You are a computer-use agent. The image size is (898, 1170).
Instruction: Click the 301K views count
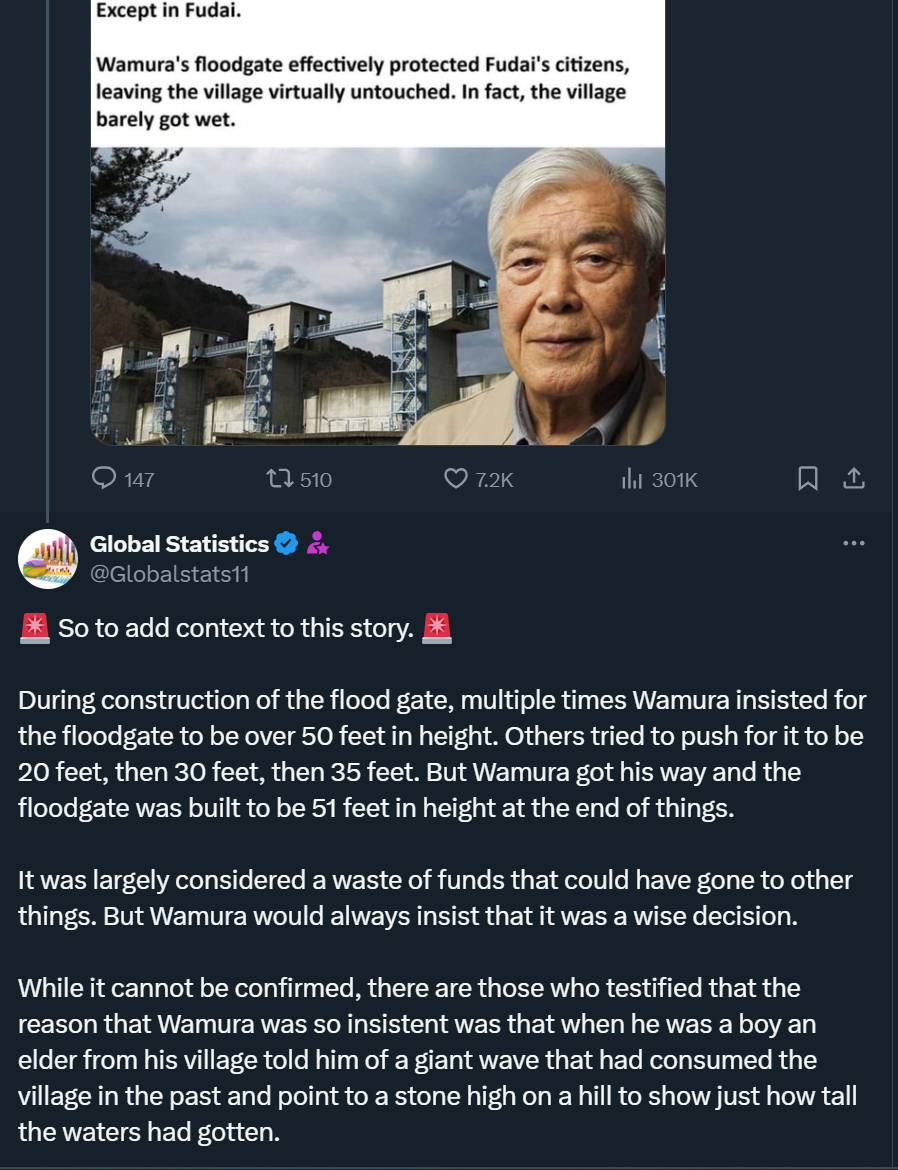674,480
